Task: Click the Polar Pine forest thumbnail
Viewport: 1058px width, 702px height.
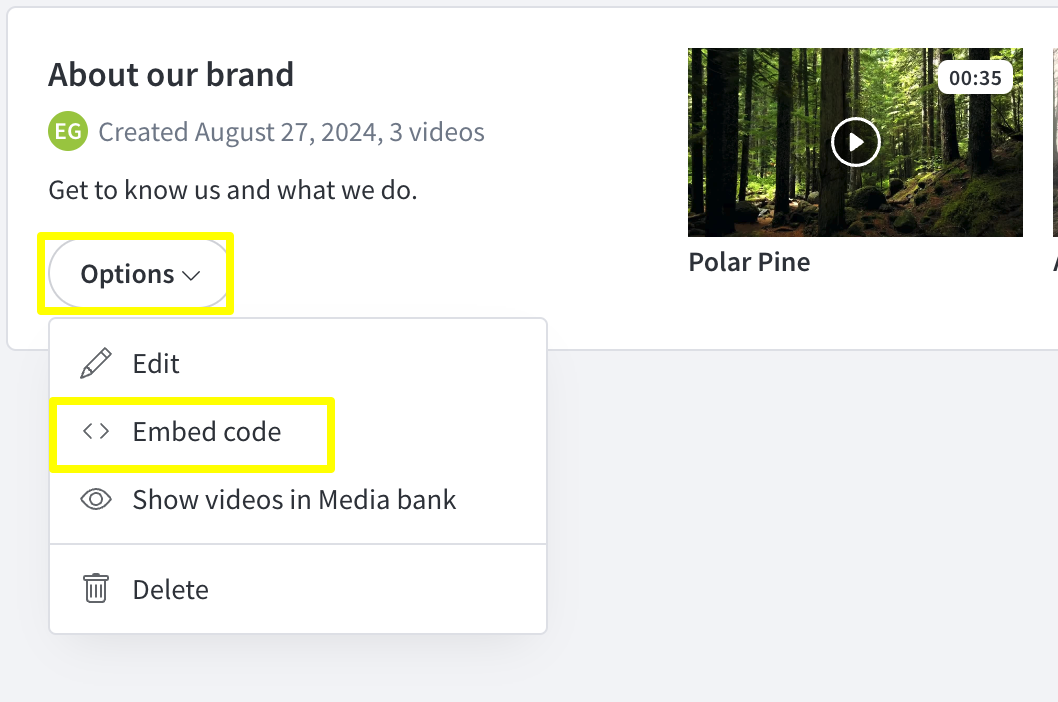Action: 855,142
